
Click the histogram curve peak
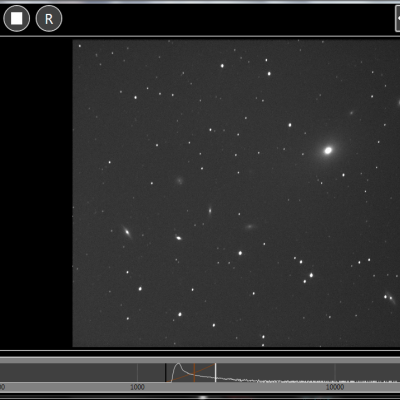coord(179,365)
